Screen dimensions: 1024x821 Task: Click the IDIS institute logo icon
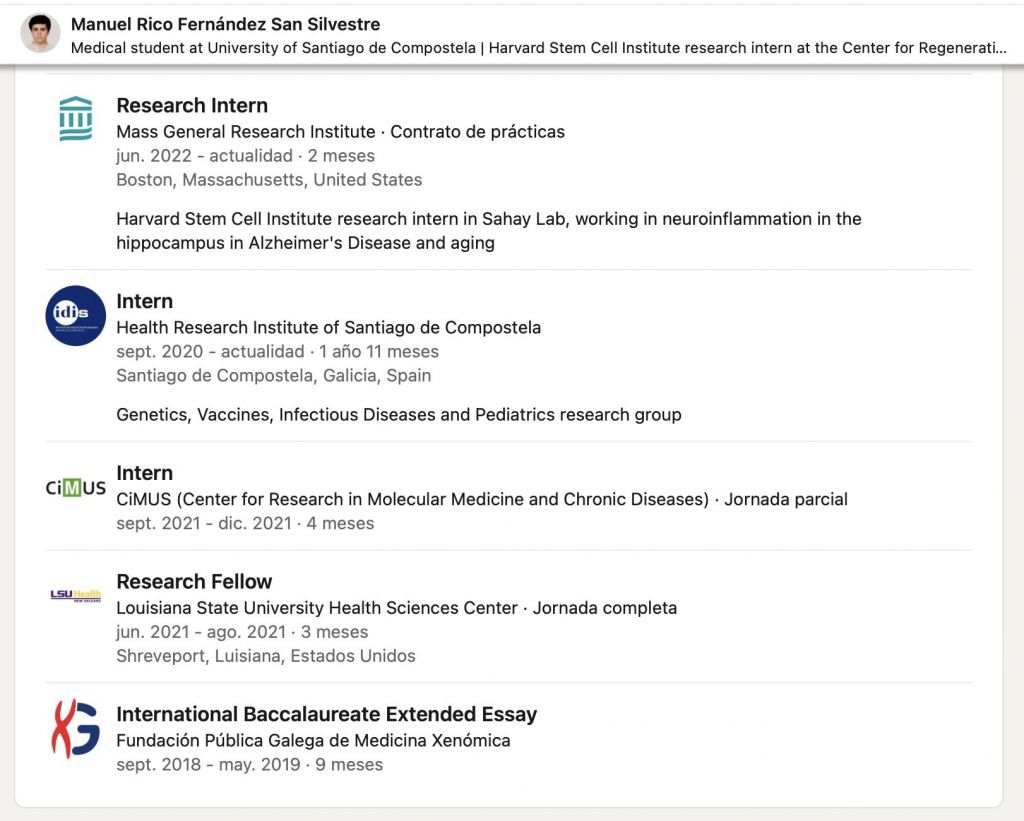(x=76, y=315)
